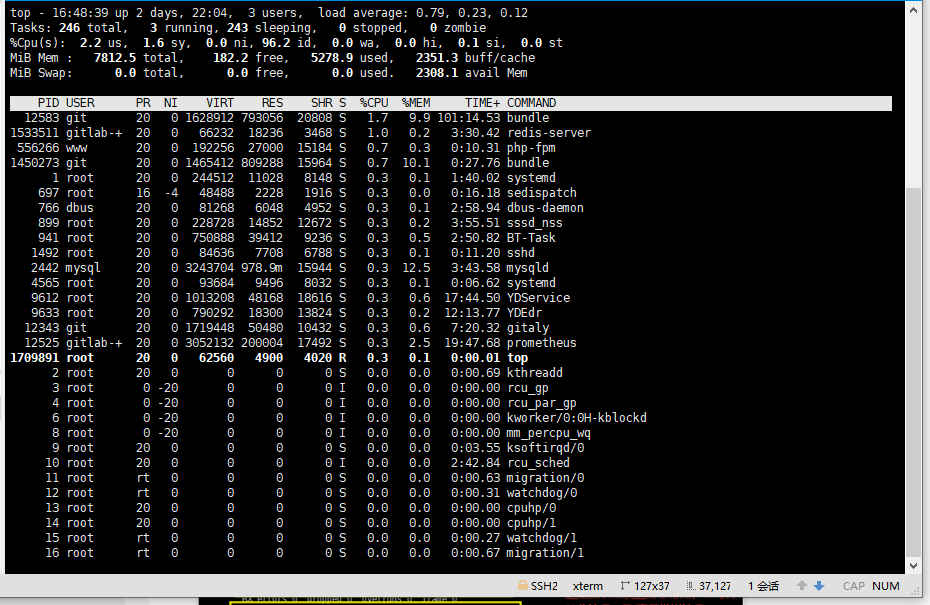
Task: Click the 7812.5 total memory value
Action: coord(114,58)
